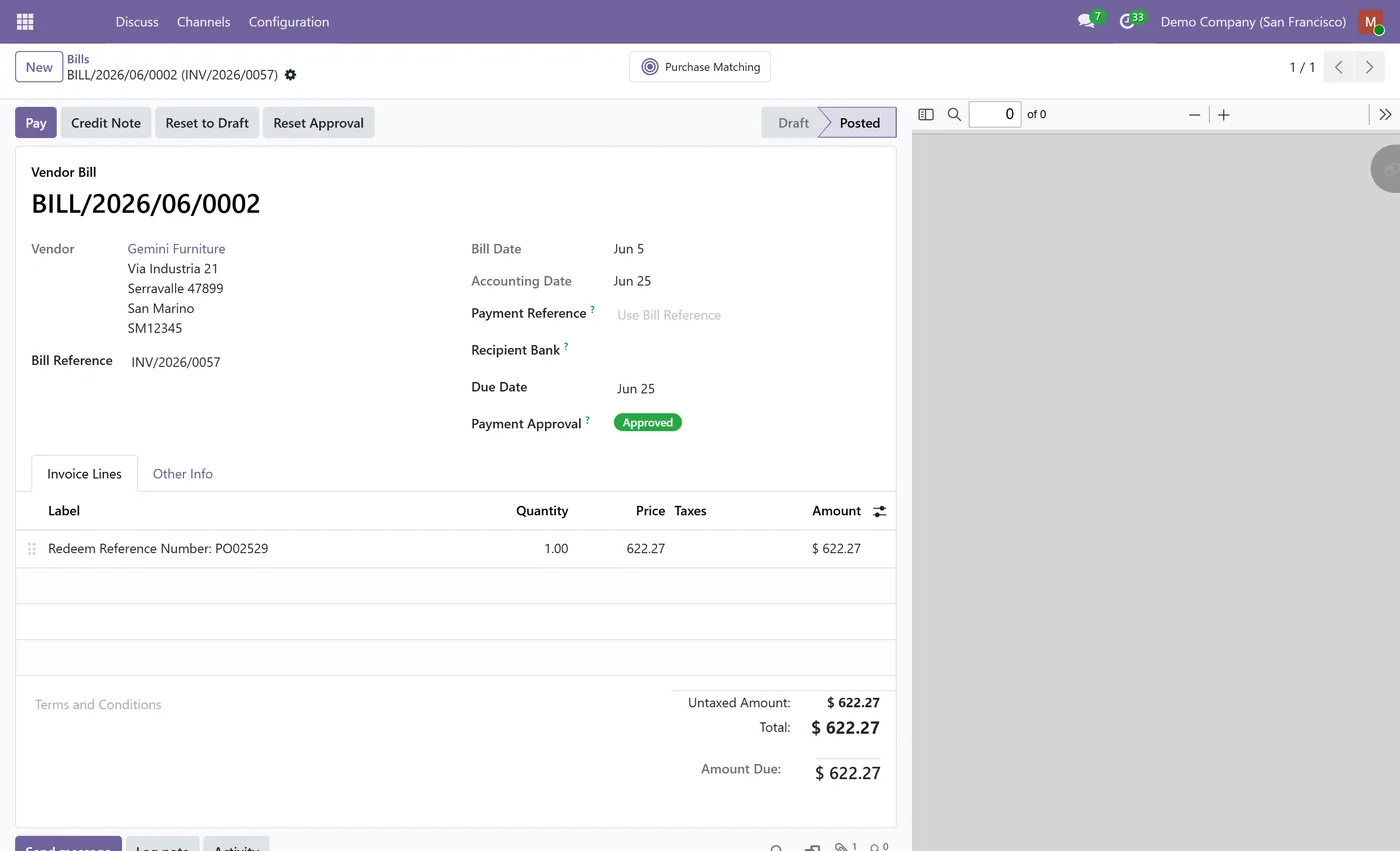Image resolution: width=1400 pixels, height=851 pixels.
Task: Open invoice lines column settings icon
Action: (x=879, y=511)
